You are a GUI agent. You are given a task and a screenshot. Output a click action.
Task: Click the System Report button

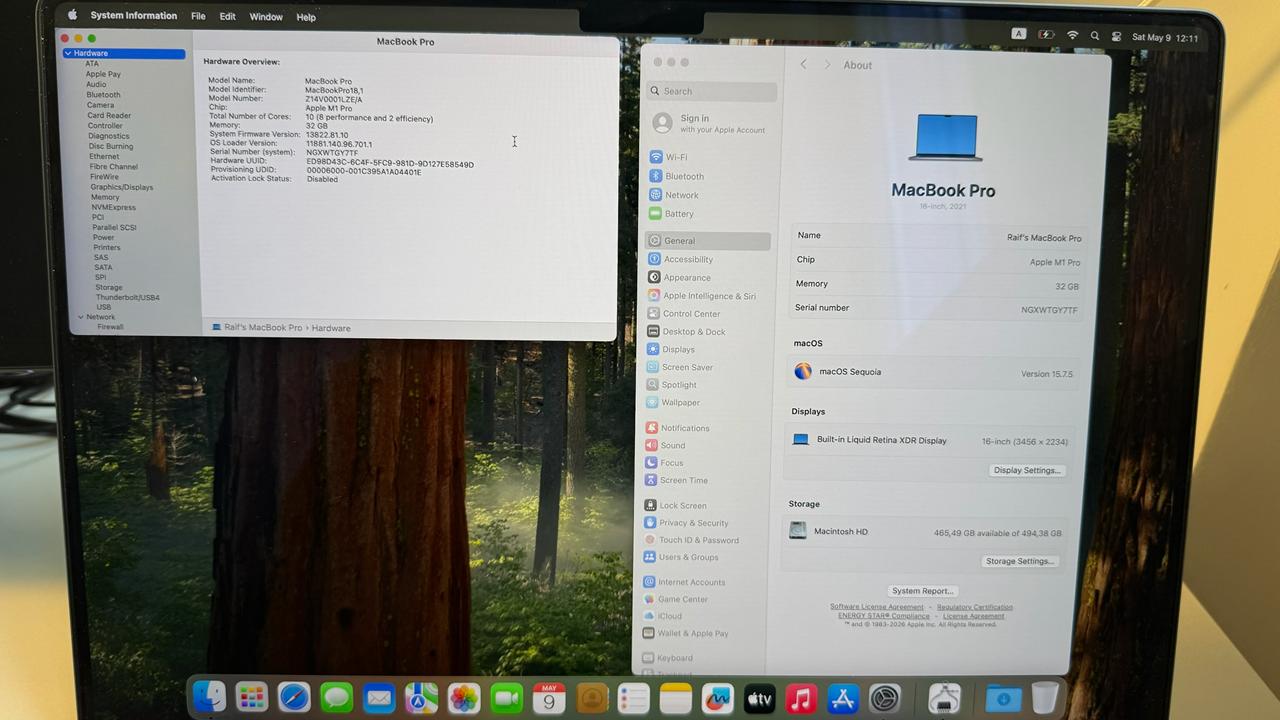922,591
